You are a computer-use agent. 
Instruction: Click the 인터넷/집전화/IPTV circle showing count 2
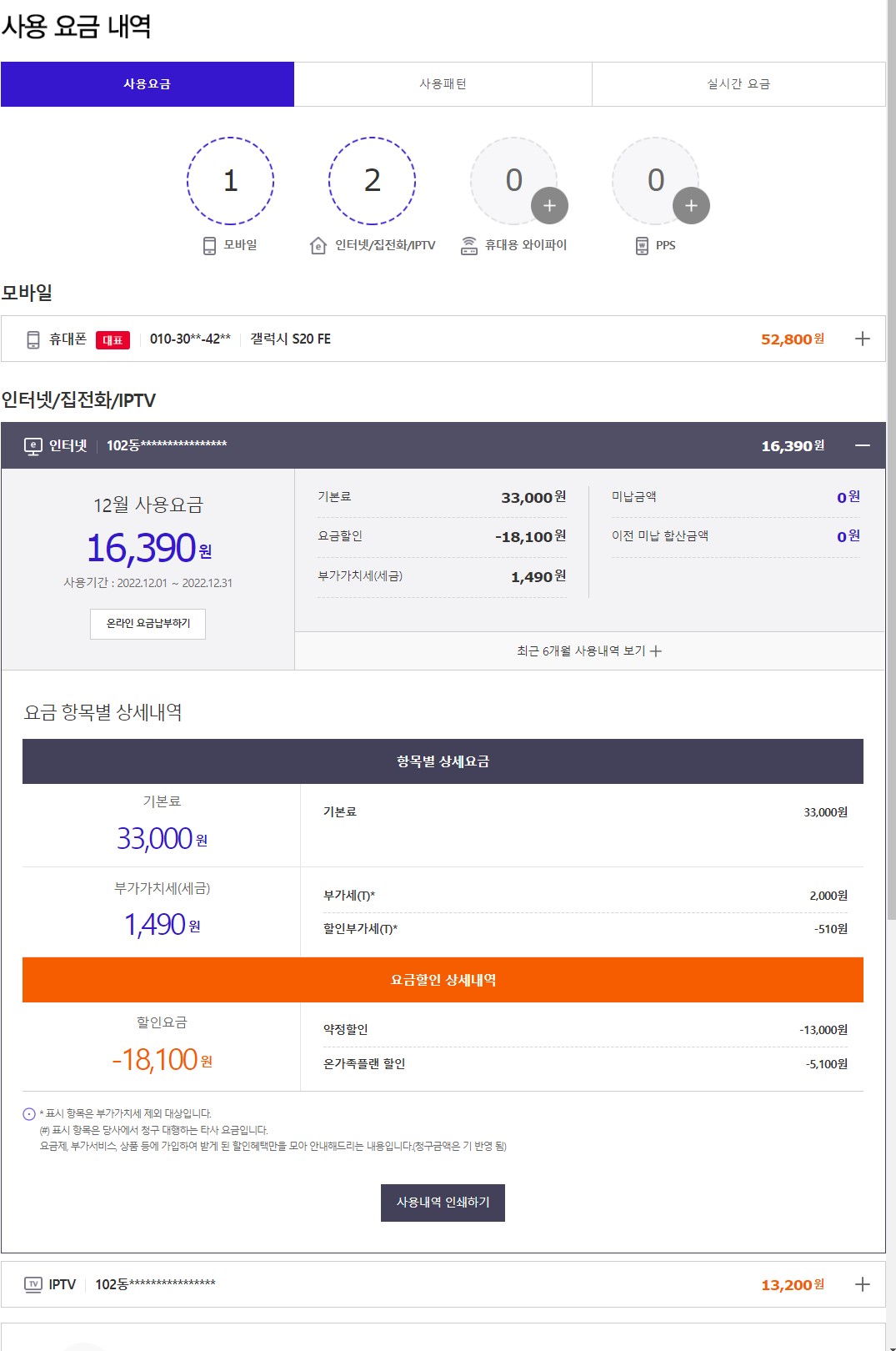pyautogui.click(x=372, y=181)
